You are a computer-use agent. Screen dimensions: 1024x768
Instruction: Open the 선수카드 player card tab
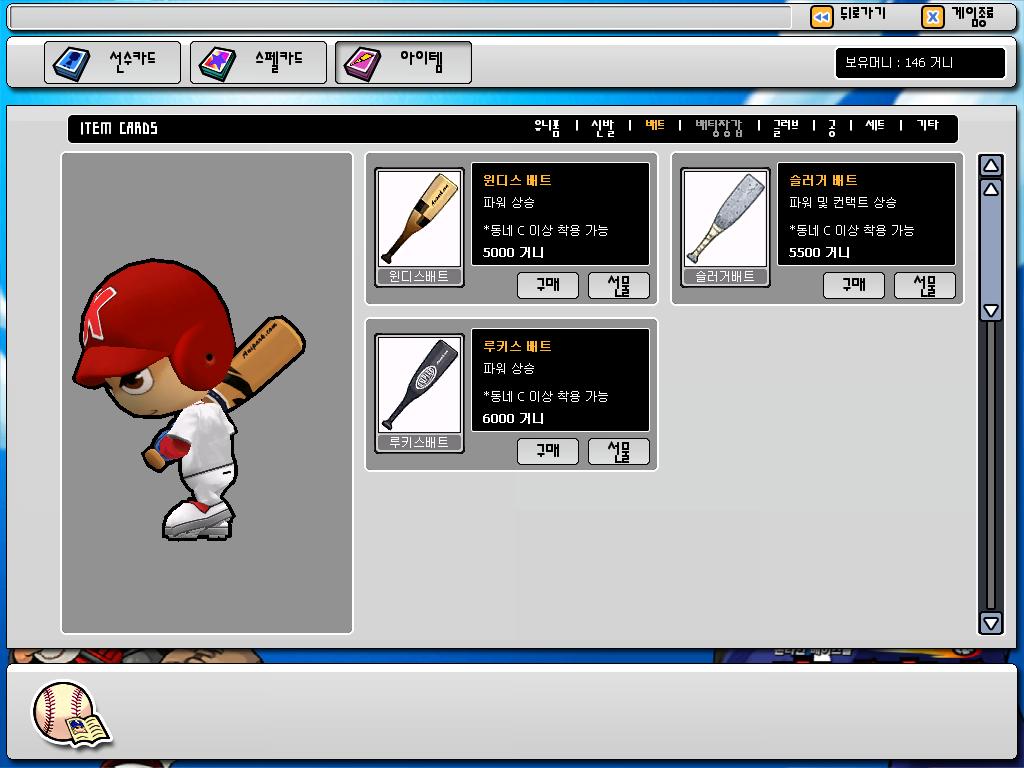[x=112, y=63]
